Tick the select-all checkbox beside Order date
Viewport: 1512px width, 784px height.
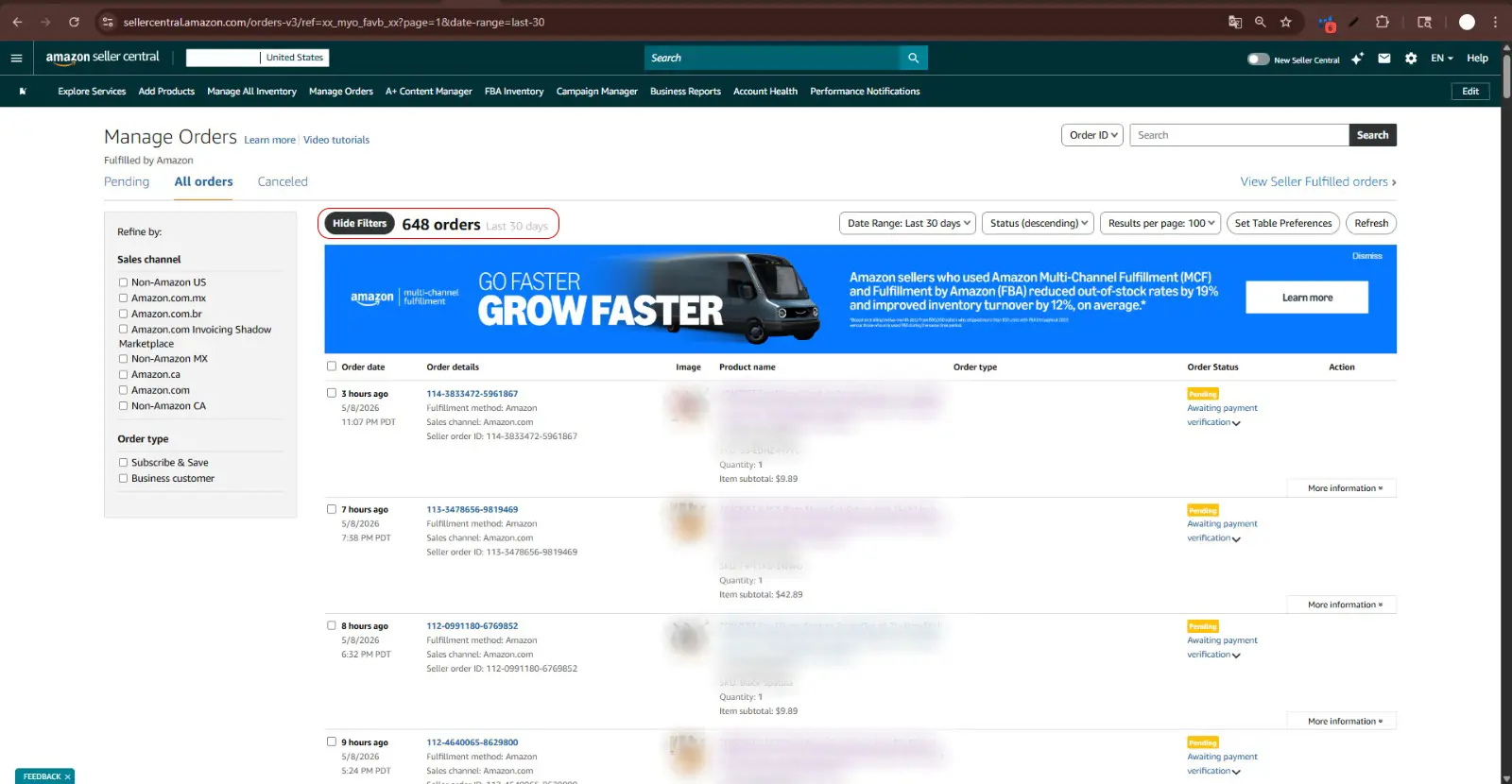pos(332,366)
